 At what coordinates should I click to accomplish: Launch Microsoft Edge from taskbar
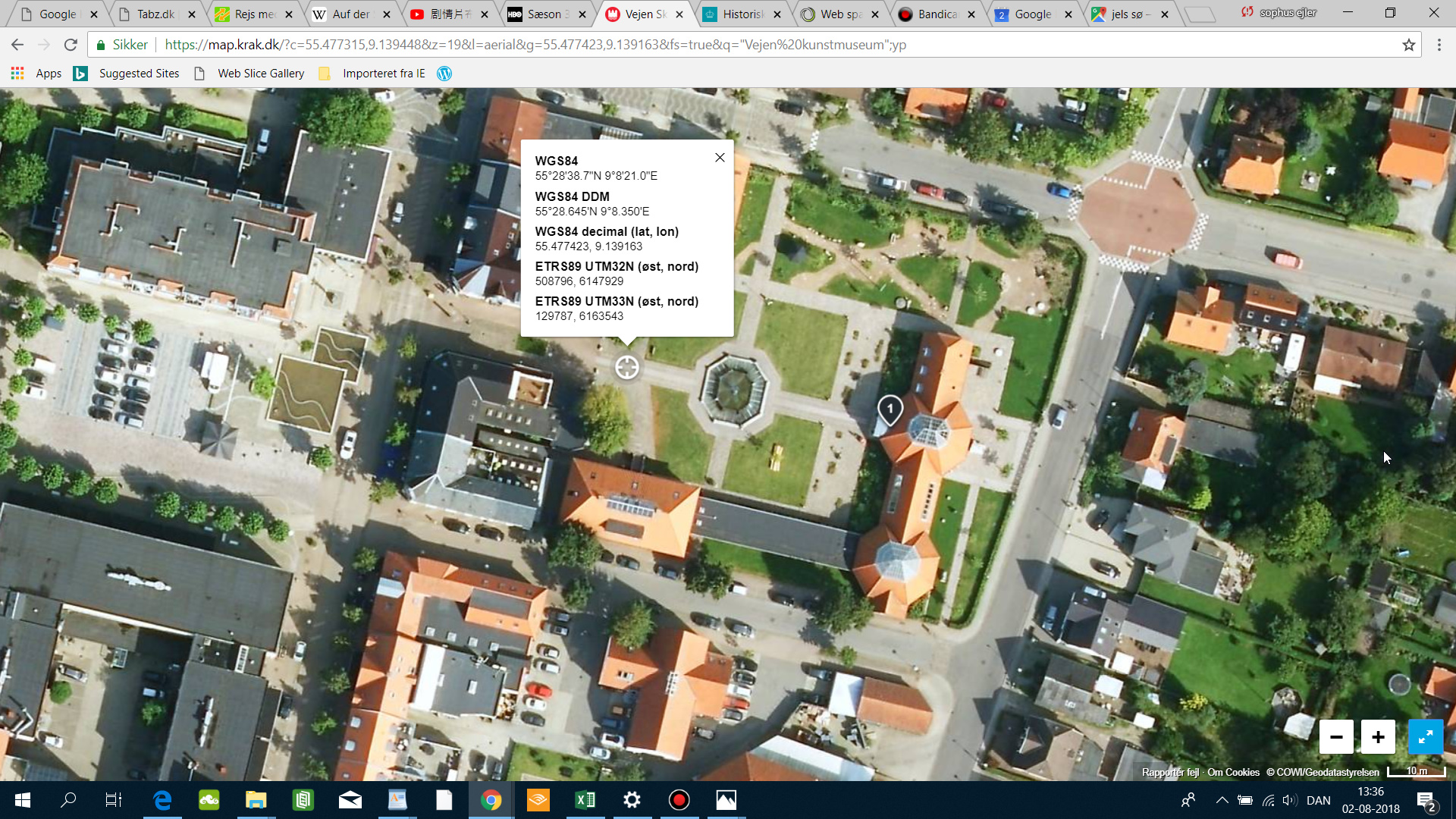[162, 800]
